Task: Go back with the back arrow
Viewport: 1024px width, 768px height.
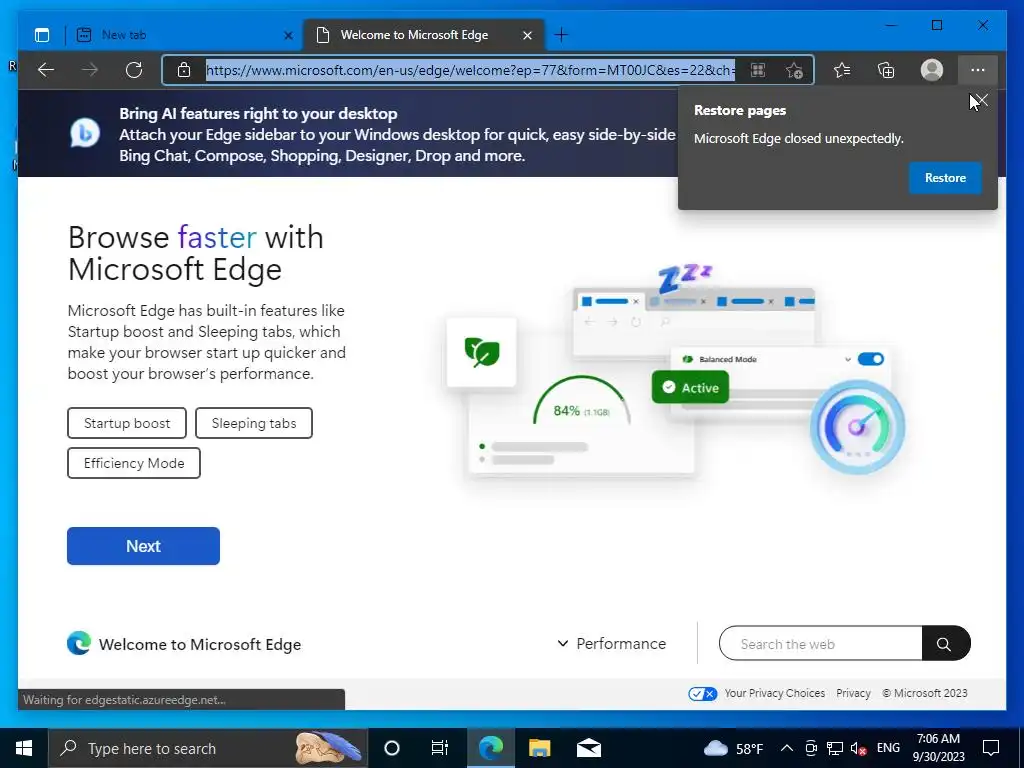Action: coord(46,70)
